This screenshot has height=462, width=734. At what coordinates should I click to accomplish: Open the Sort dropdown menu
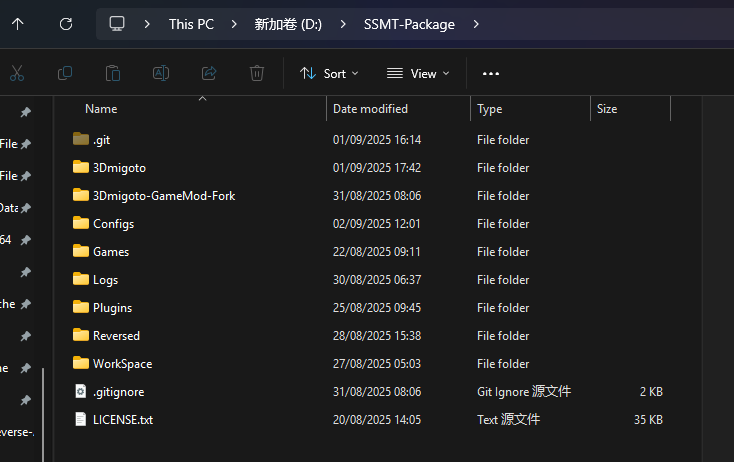coord(329,73)
